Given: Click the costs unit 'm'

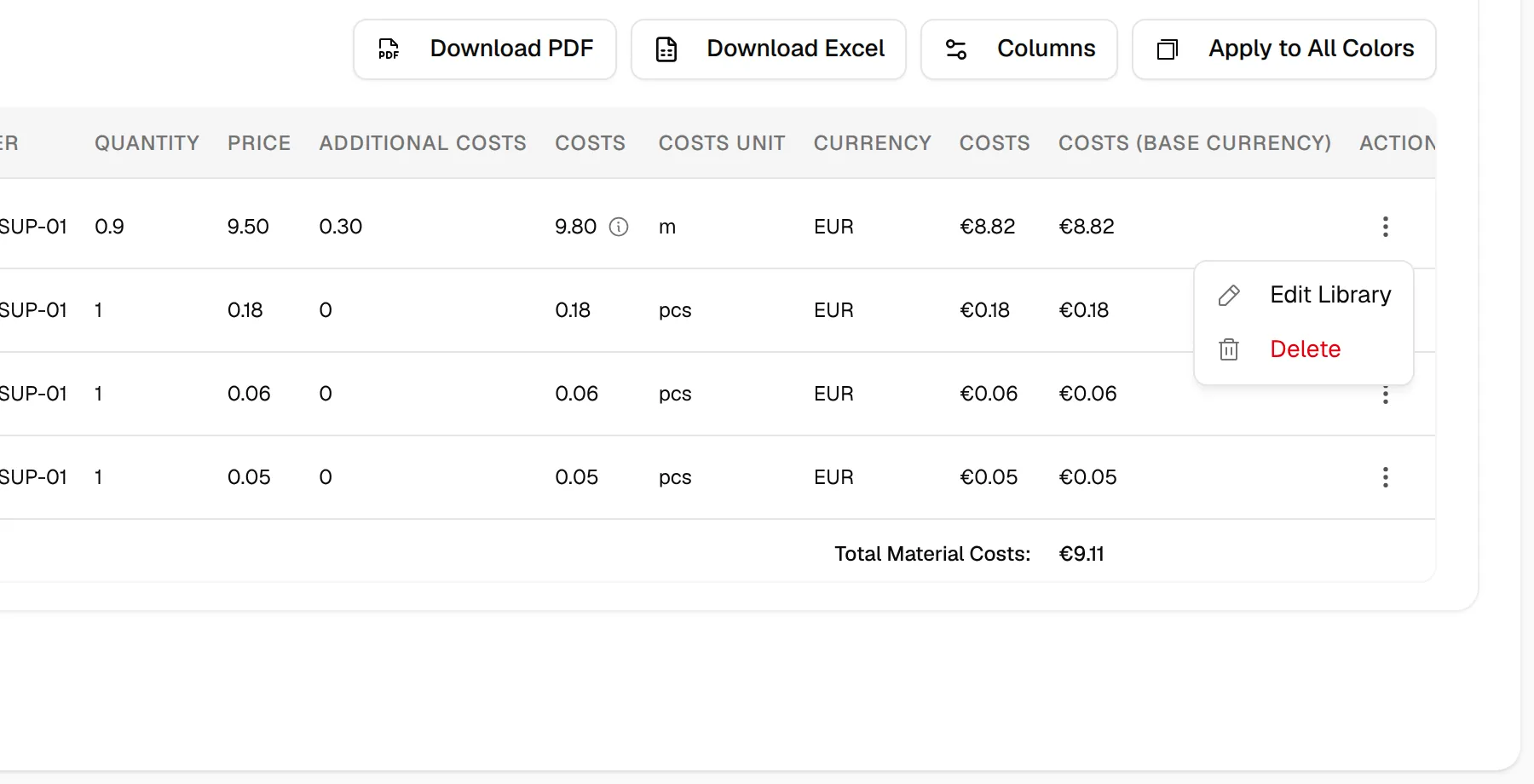Looking at the screenshot, I should [667, 228].
